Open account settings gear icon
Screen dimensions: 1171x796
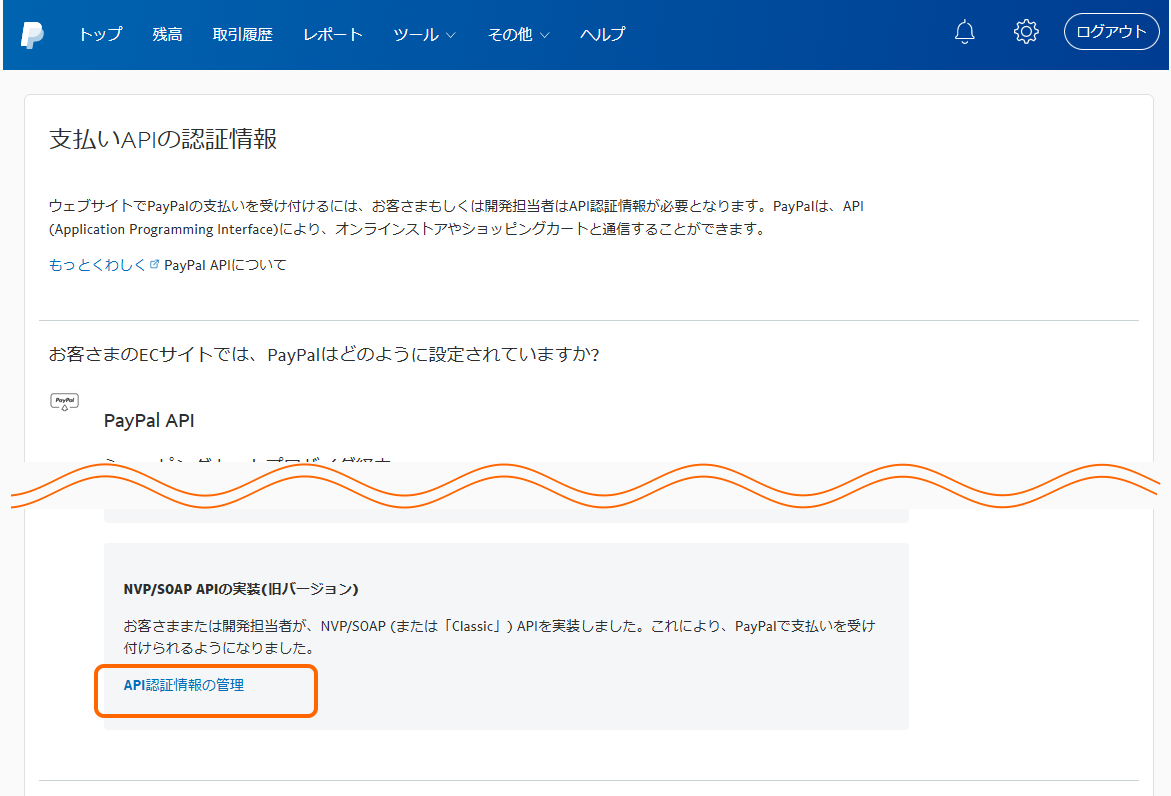[1025, 32]
